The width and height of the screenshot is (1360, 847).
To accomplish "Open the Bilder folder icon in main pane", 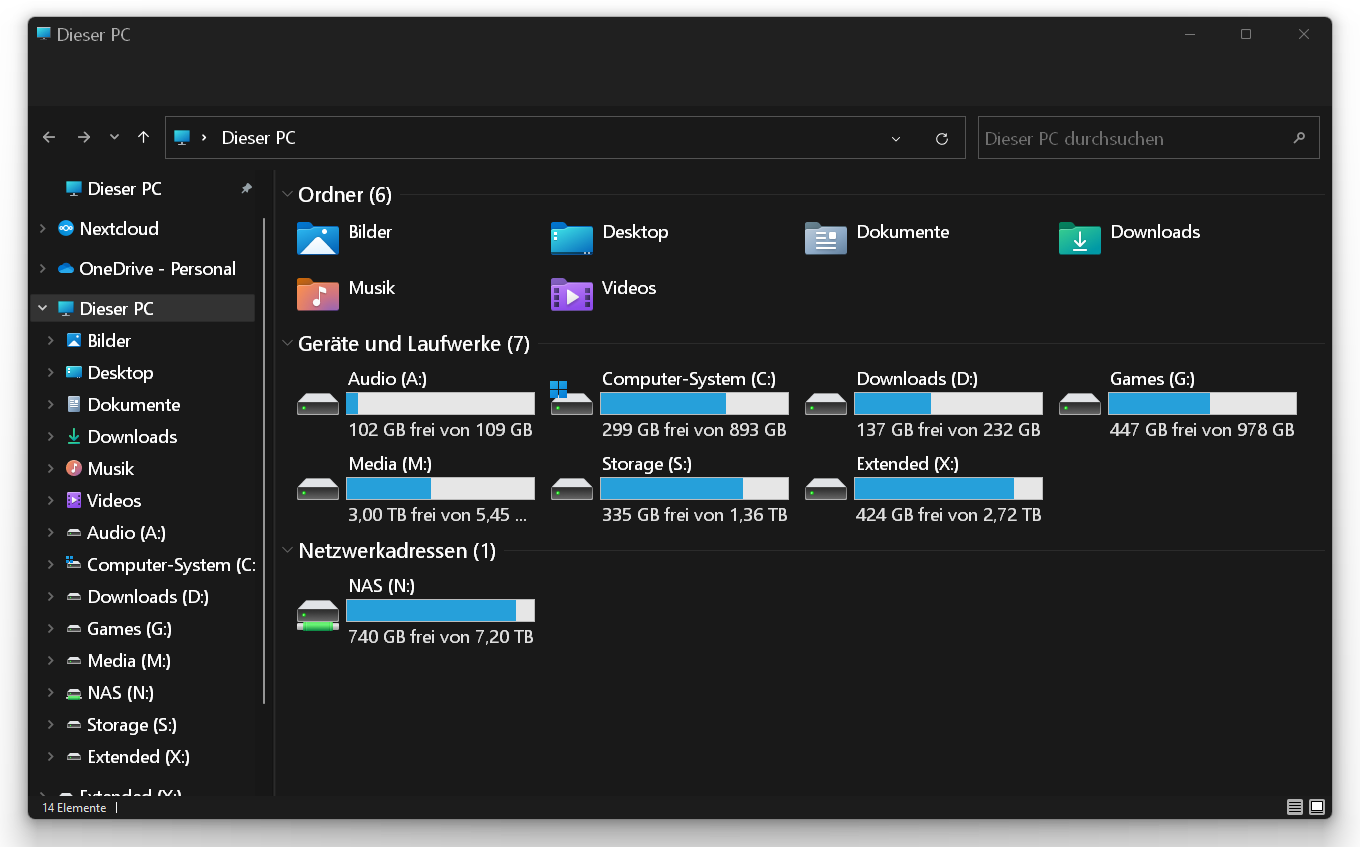I will tap(318, 239).
